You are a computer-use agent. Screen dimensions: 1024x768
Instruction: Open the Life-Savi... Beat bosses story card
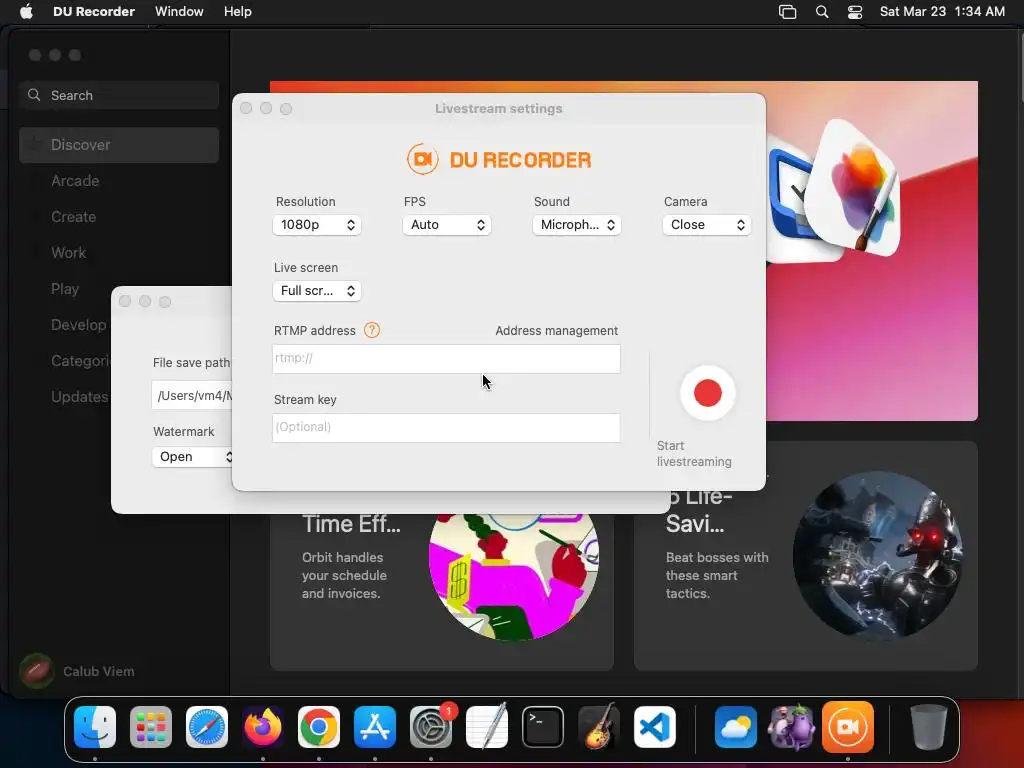point(806,558)
